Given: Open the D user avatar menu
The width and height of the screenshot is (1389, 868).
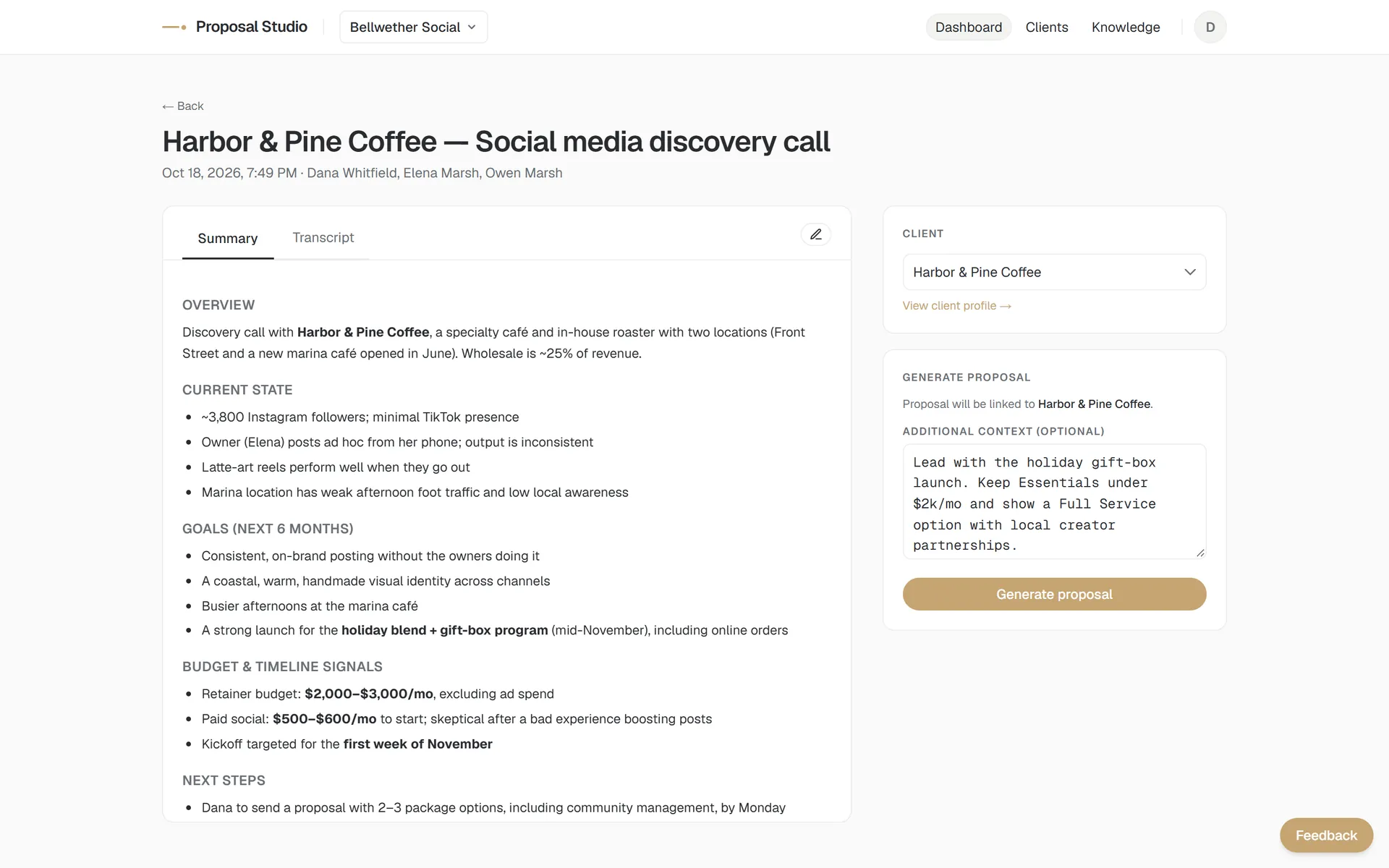Looking at the screenshot, I should pos(1210,27).
